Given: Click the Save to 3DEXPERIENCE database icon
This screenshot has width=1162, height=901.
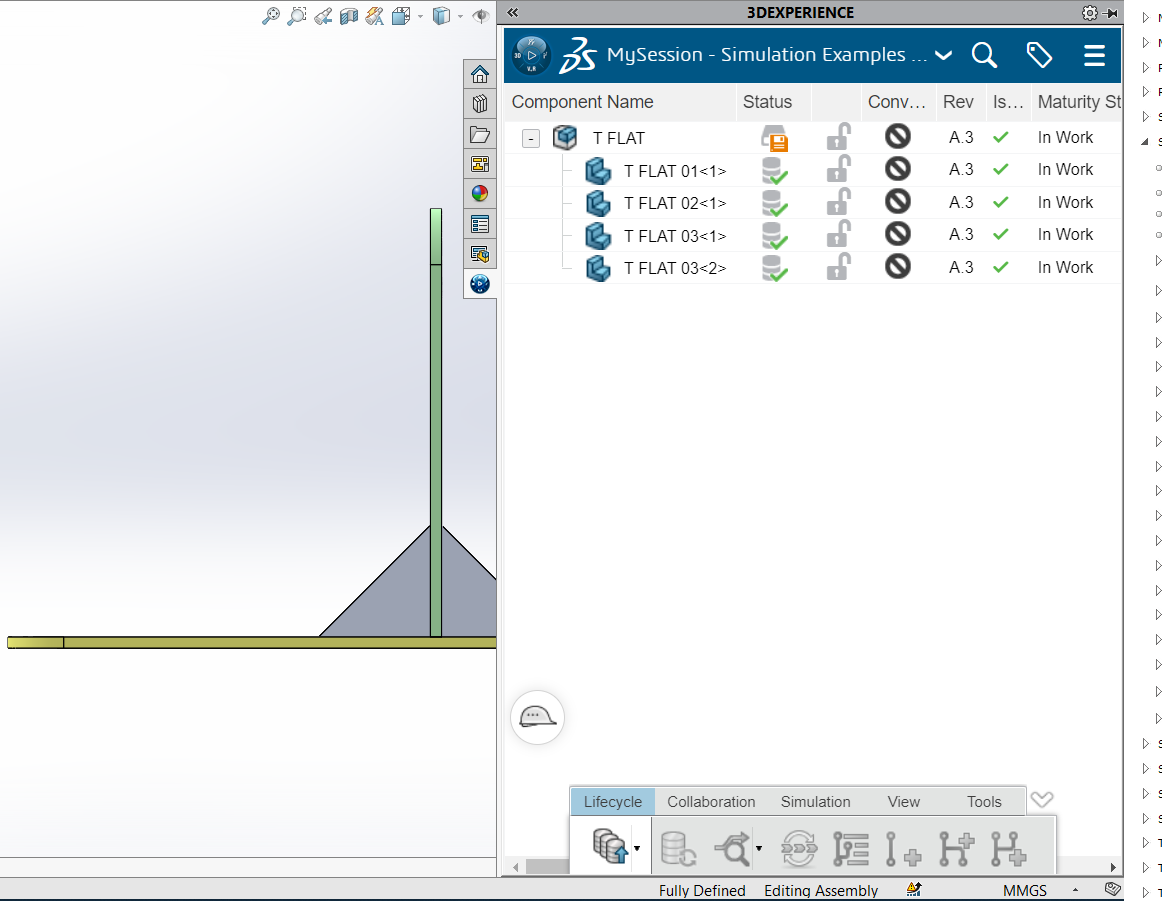Looking at the screenshot, I should pos(611,847).
